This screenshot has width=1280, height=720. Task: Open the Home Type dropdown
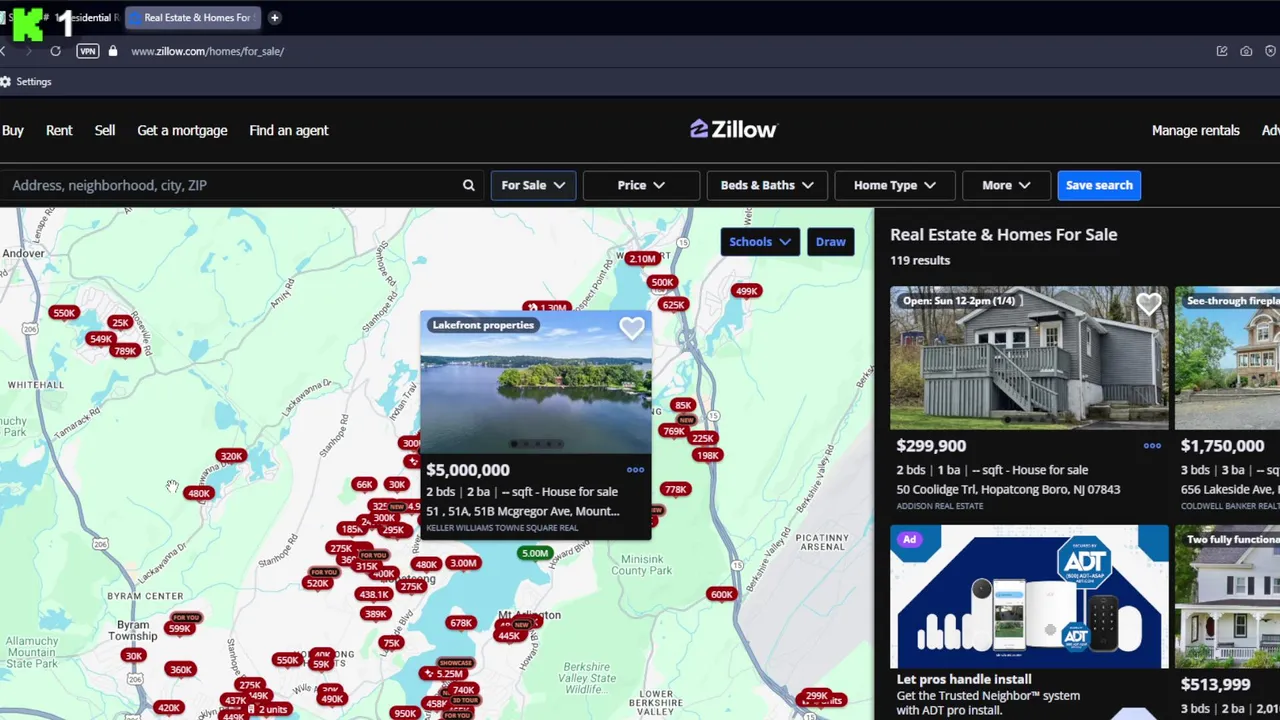point(895,185)
